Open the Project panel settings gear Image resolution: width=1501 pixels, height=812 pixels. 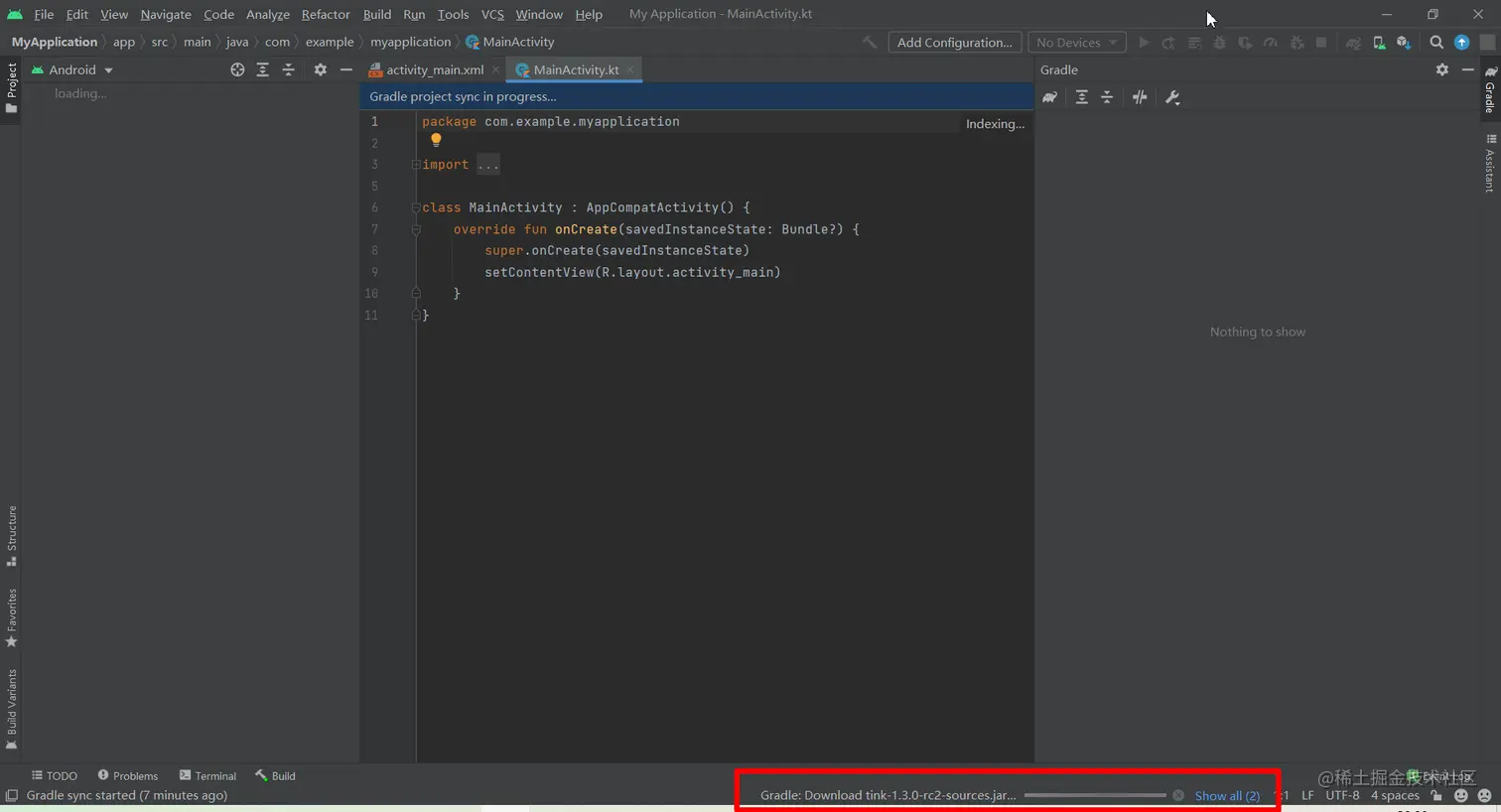[x=320, y=69]
